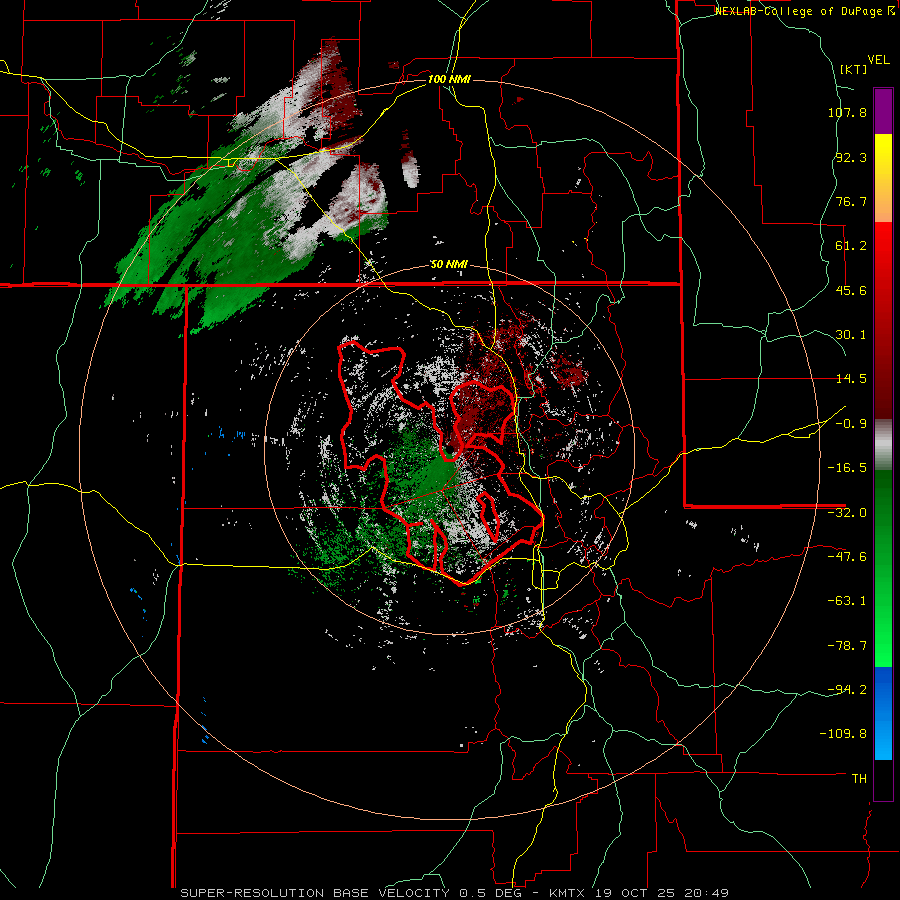Screen dimensions: 900x900
Task: Click the -16.5 legend value
Action: [x=847, y=468]
